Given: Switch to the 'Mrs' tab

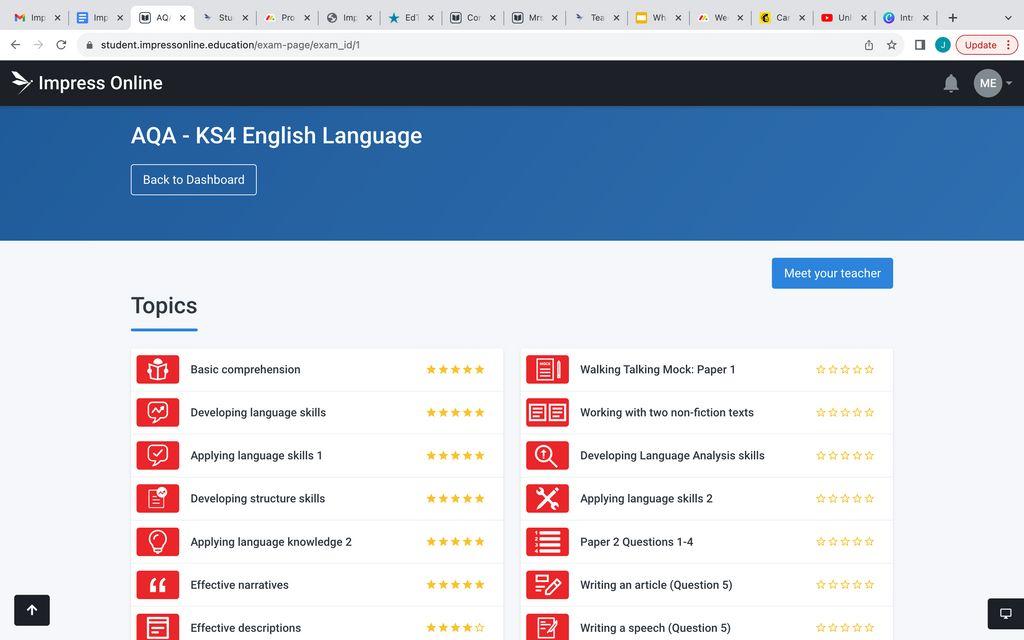Looking at the screenshot, I should 534,18.
